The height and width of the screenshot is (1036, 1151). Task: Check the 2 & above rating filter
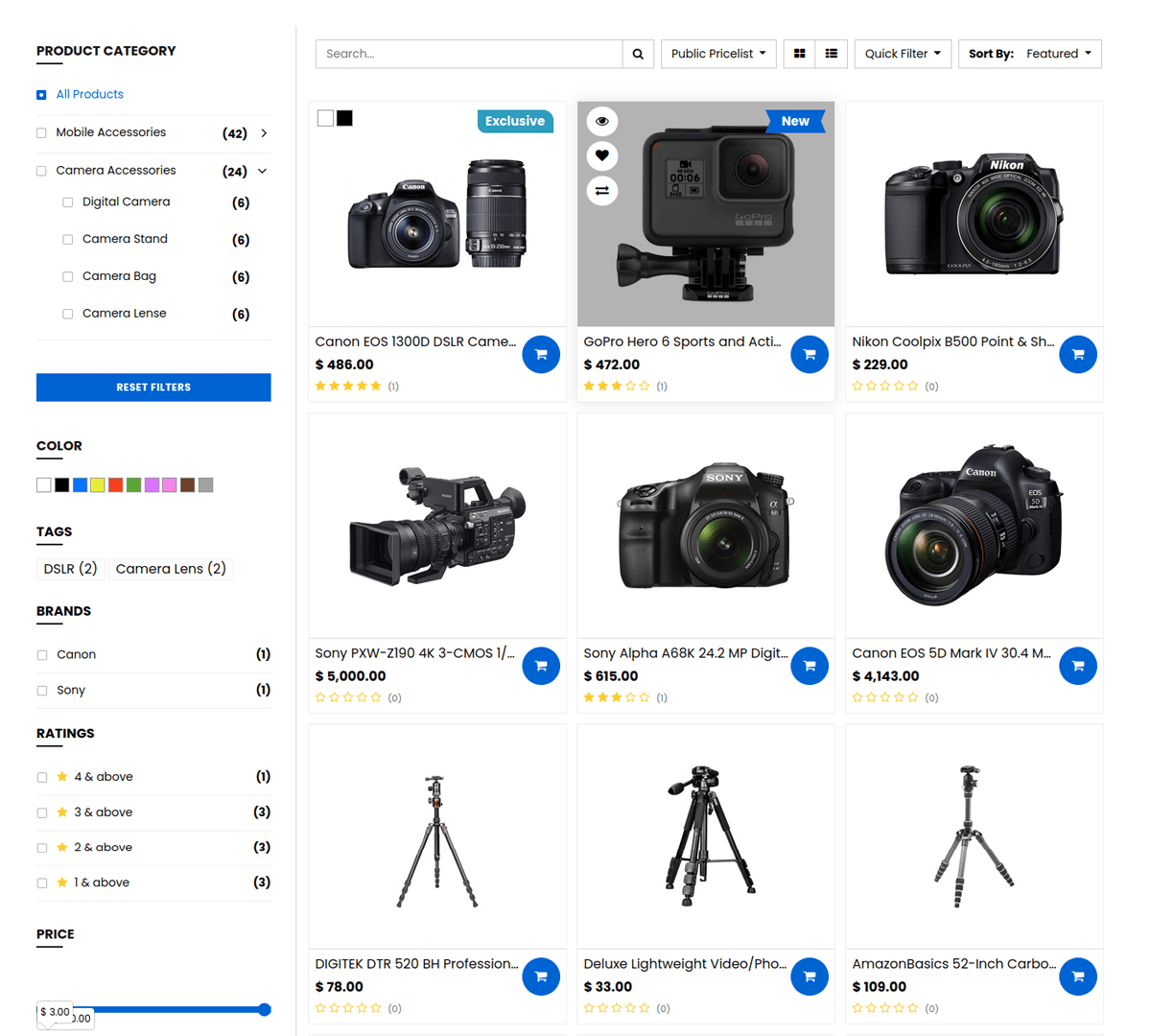coord(42,848)
